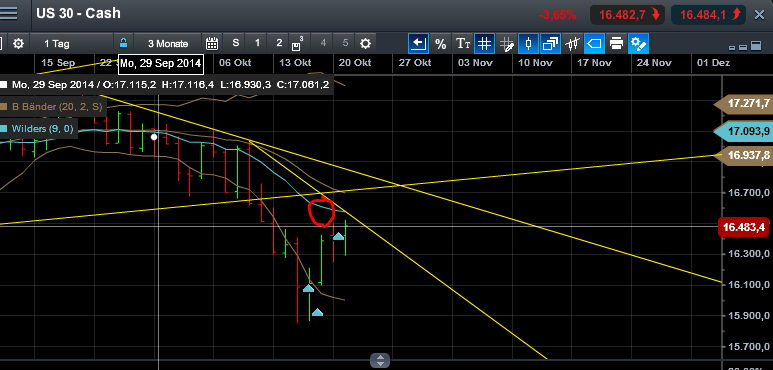773x370 pixels.
Task: Click the 16.700,0 price axis label
Action: coord(749,193)
